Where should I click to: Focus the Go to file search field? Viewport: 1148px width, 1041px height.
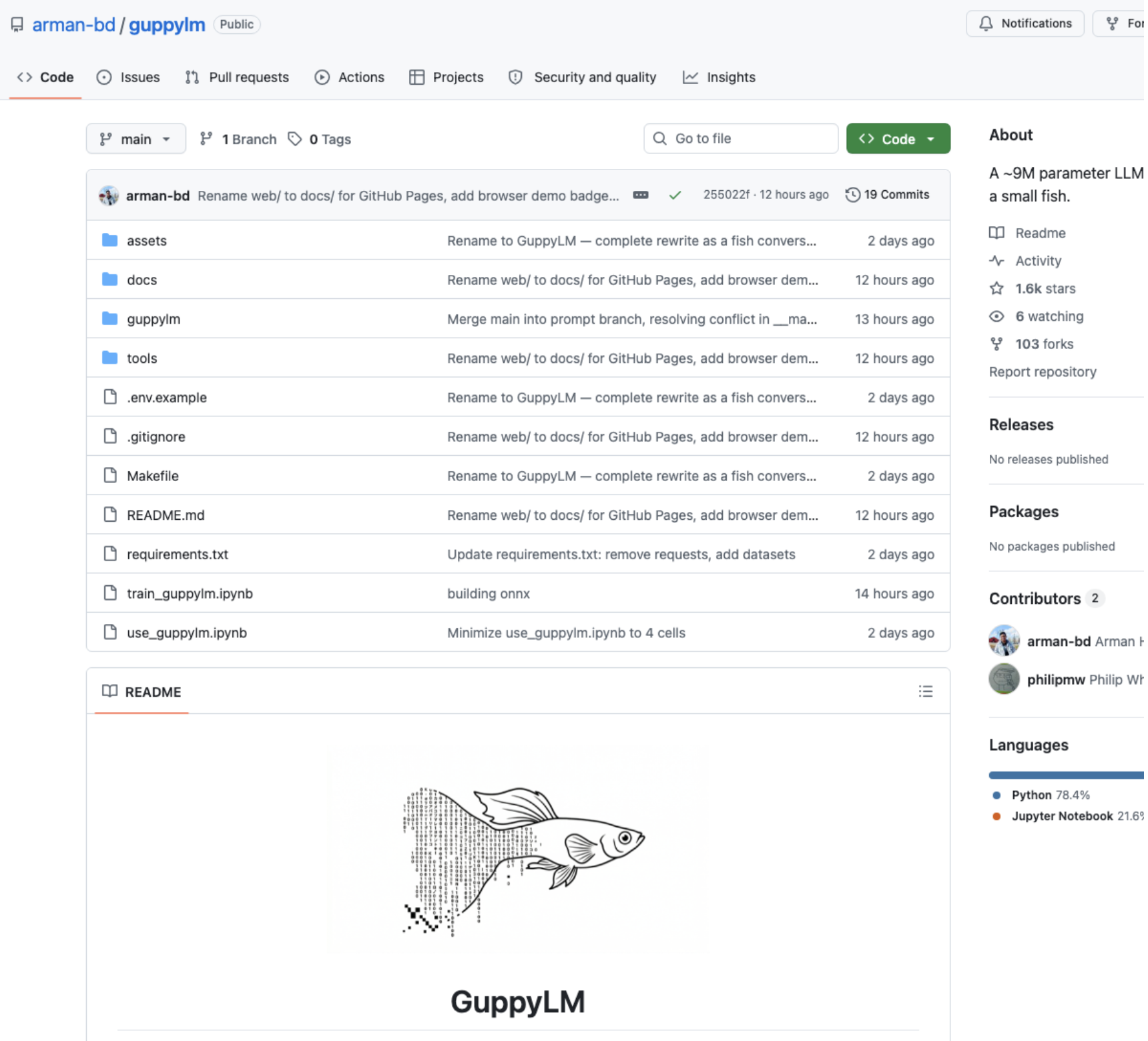coord(741,139)
